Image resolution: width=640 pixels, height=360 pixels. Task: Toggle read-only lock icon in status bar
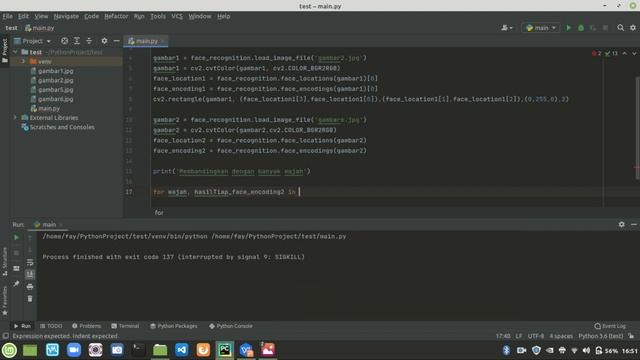[x=631, y=336]
